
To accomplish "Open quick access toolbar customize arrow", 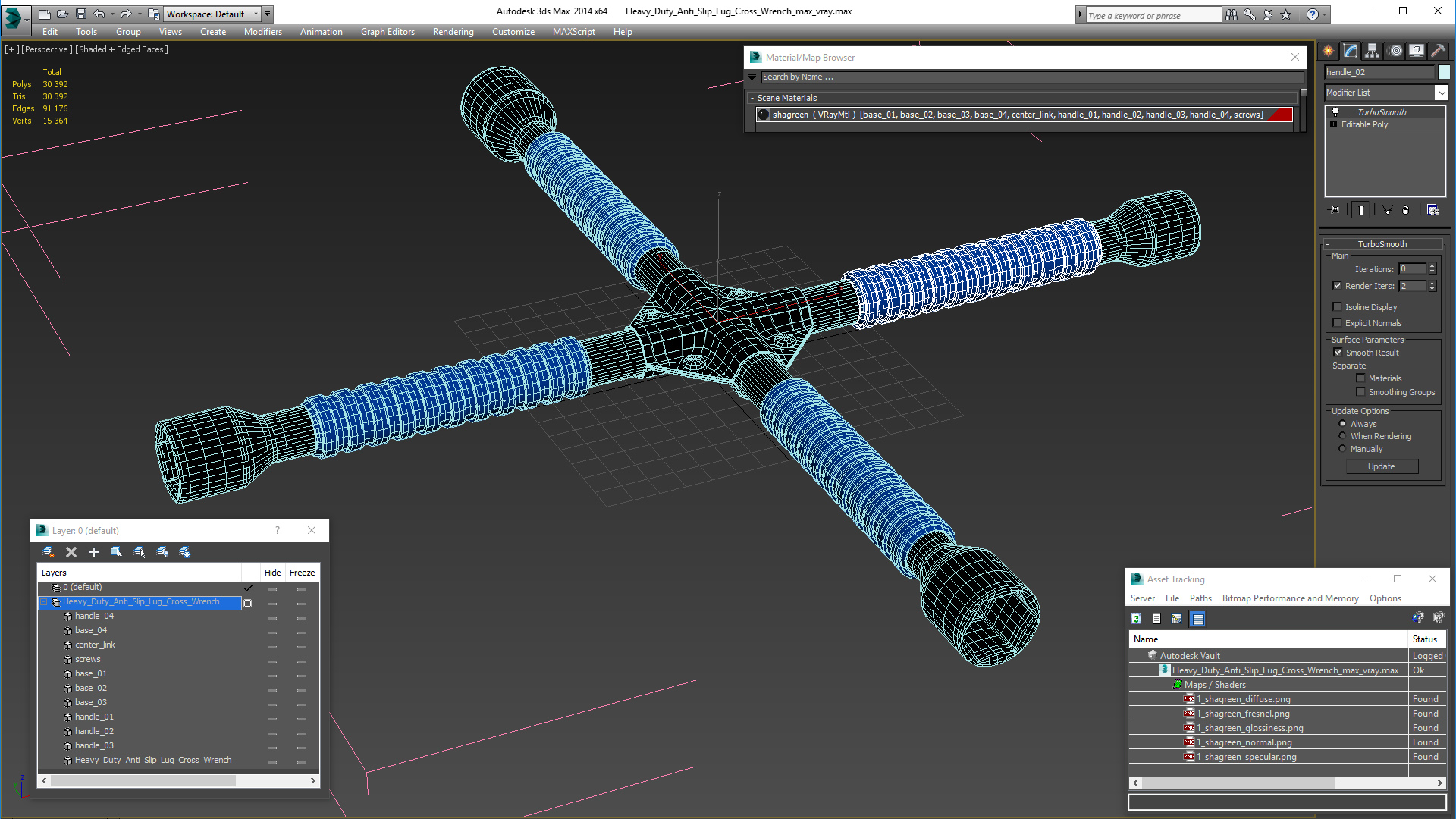I will coord(267,14).
